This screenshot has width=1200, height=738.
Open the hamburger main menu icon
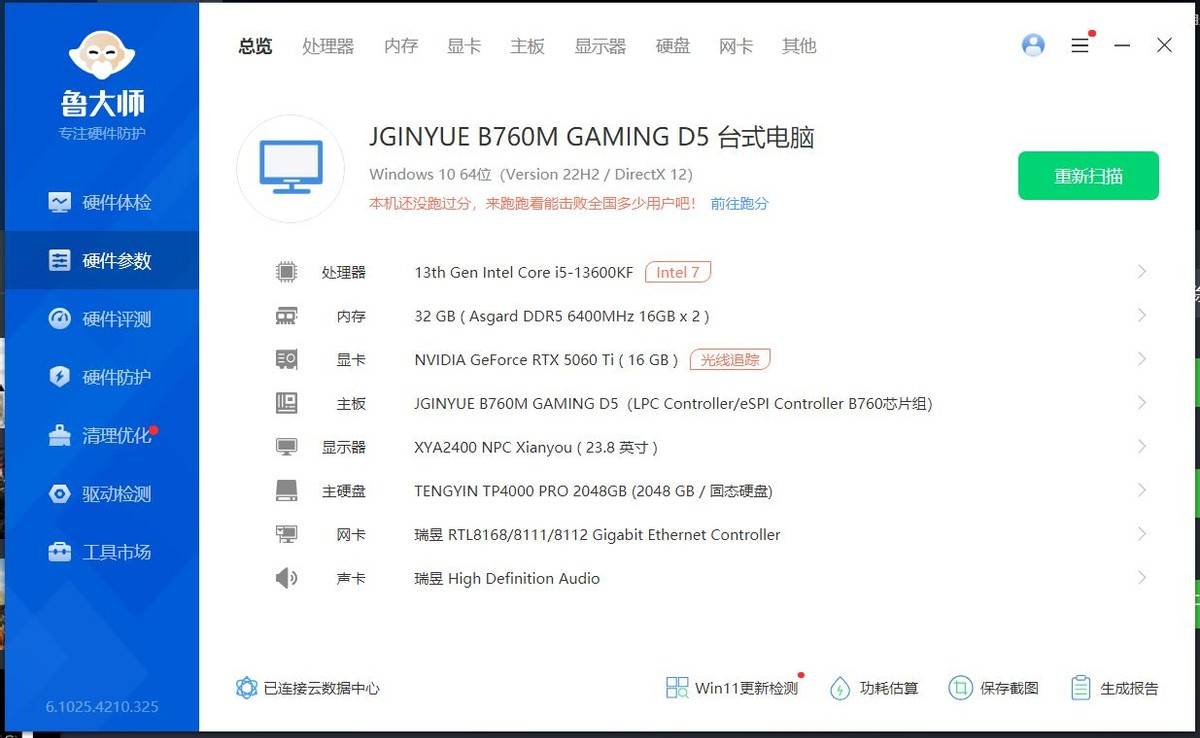(1080, 45)
